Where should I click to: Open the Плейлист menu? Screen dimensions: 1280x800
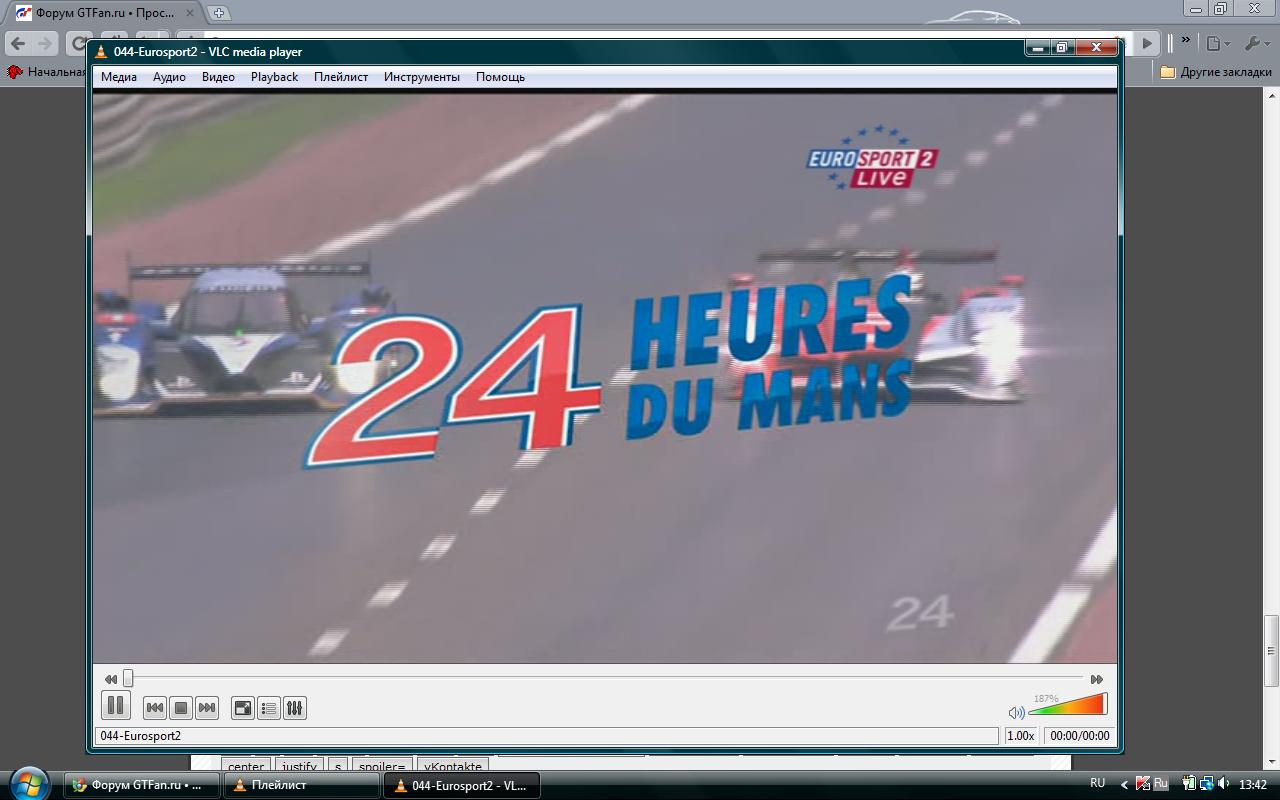click(341, 77)
